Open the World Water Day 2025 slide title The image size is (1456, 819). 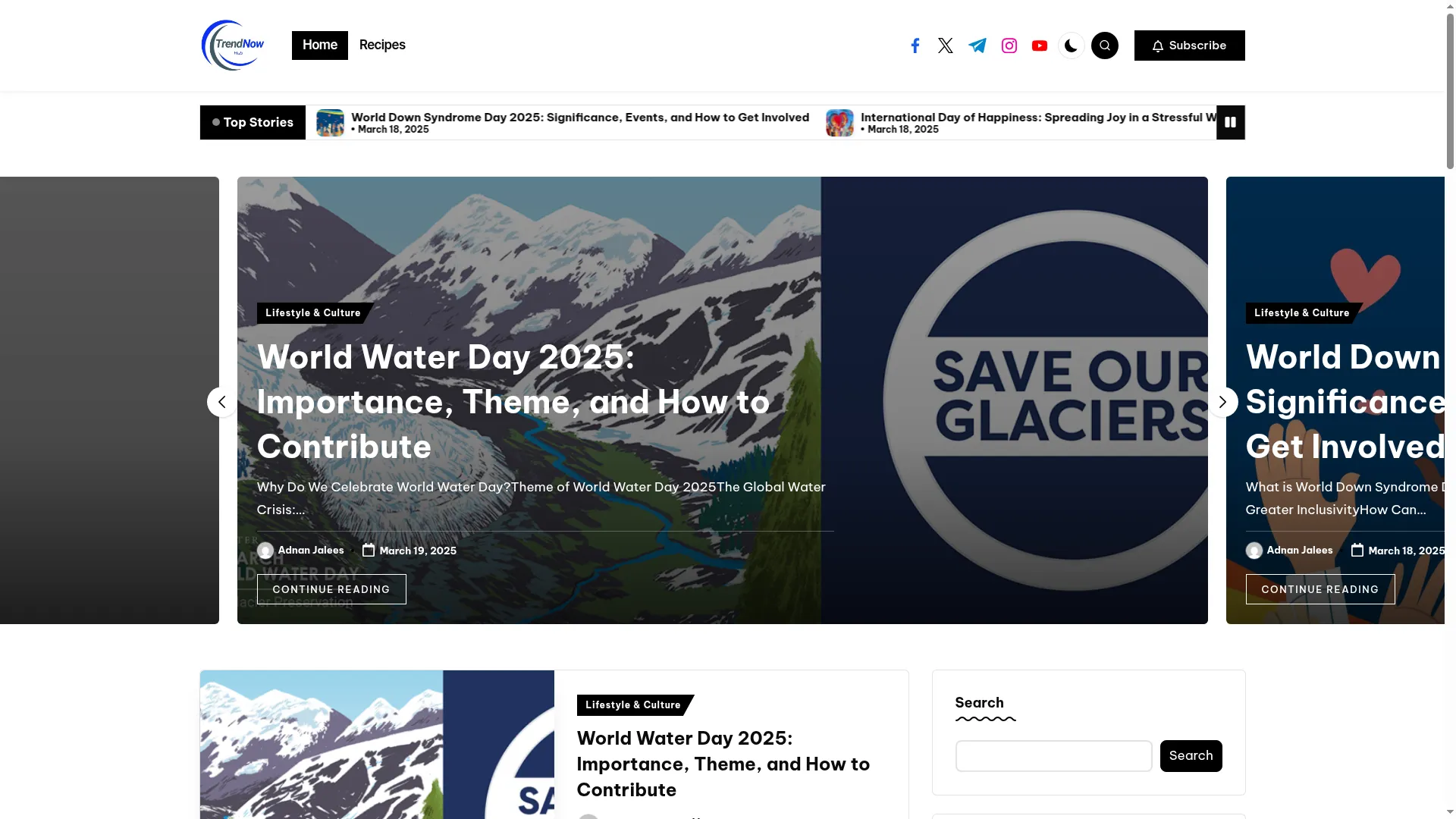tap(513, 402)
